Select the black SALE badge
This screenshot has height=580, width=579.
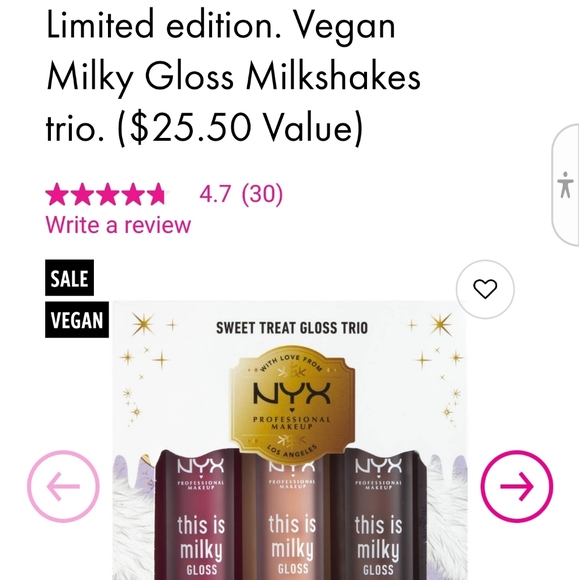point(70,278)
